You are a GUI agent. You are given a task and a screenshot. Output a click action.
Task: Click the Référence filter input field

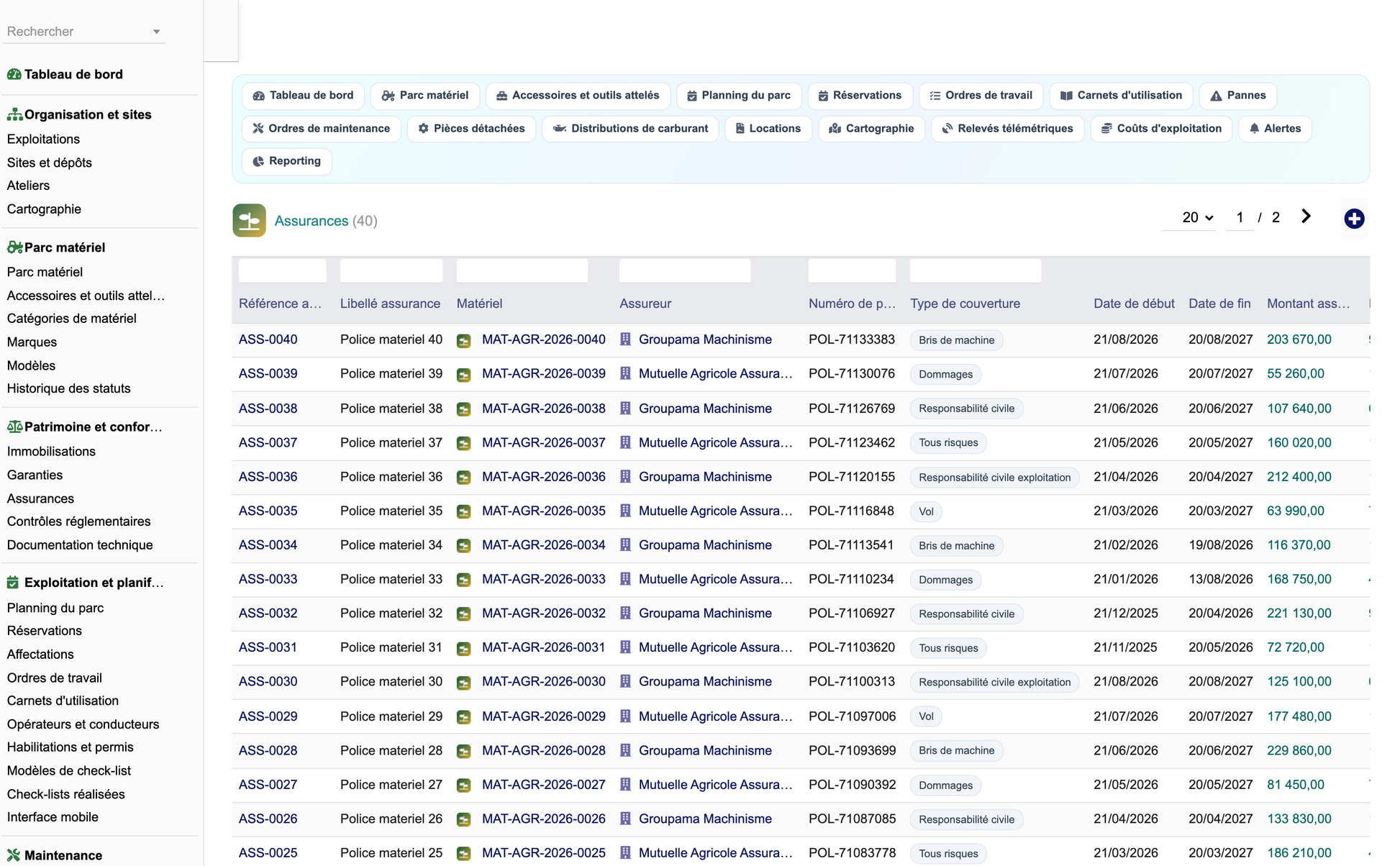282,270
